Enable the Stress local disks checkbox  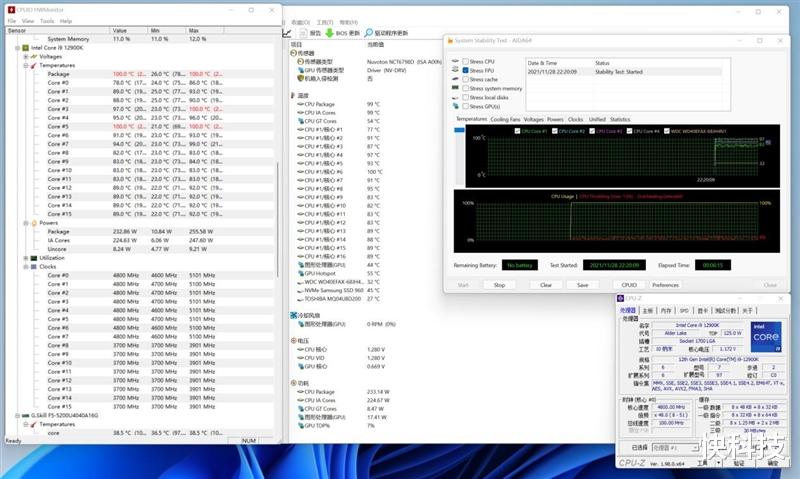pos(465,97)
